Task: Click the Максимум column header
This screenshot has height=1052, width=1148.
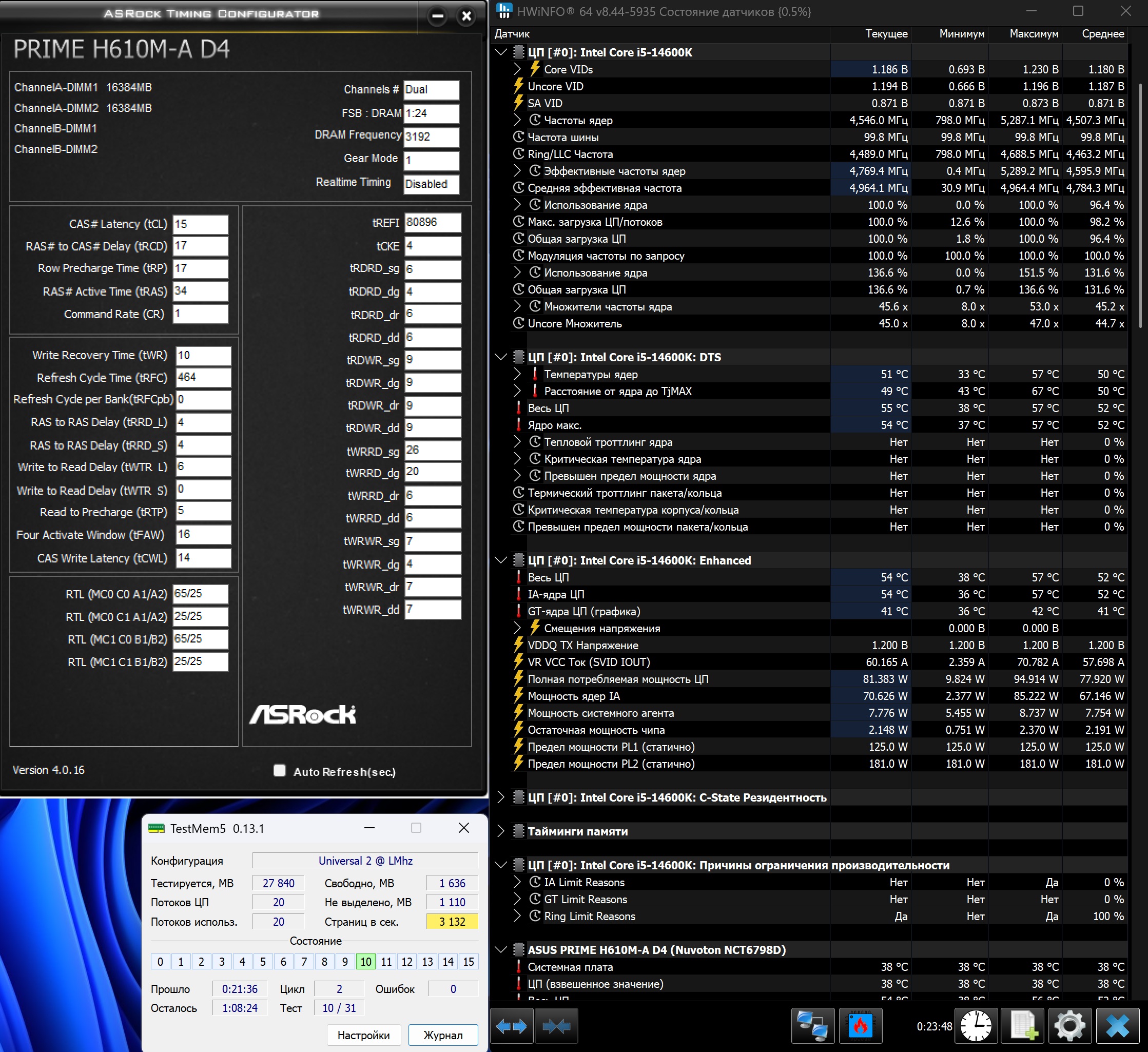Action: tap(1034, 33)
